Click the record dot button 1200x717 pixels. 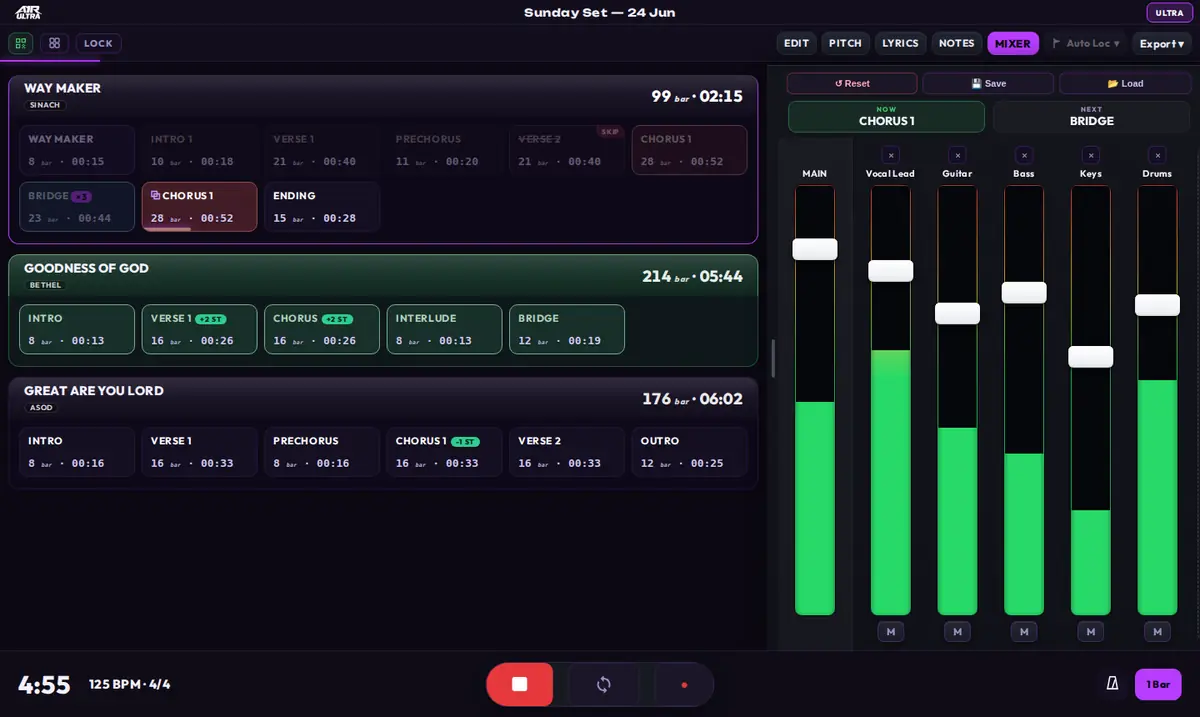(x=684, y=684)
